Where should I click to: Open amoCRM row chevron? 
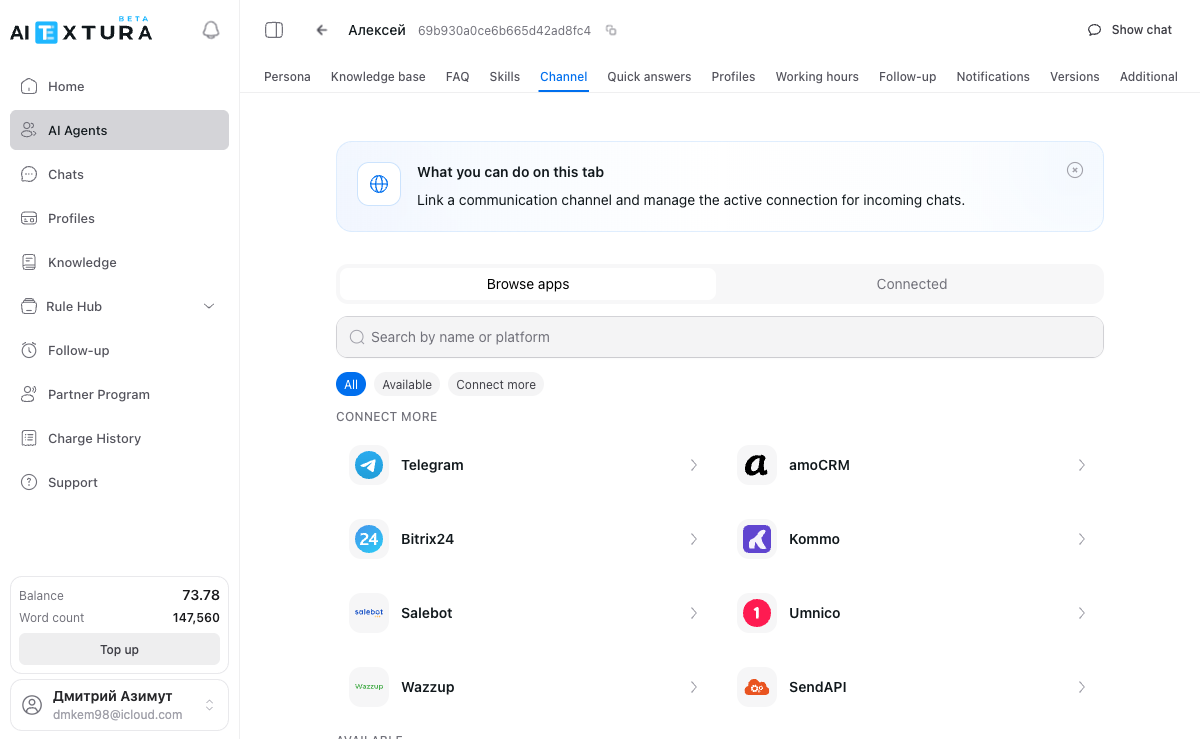pos(1082,465)
